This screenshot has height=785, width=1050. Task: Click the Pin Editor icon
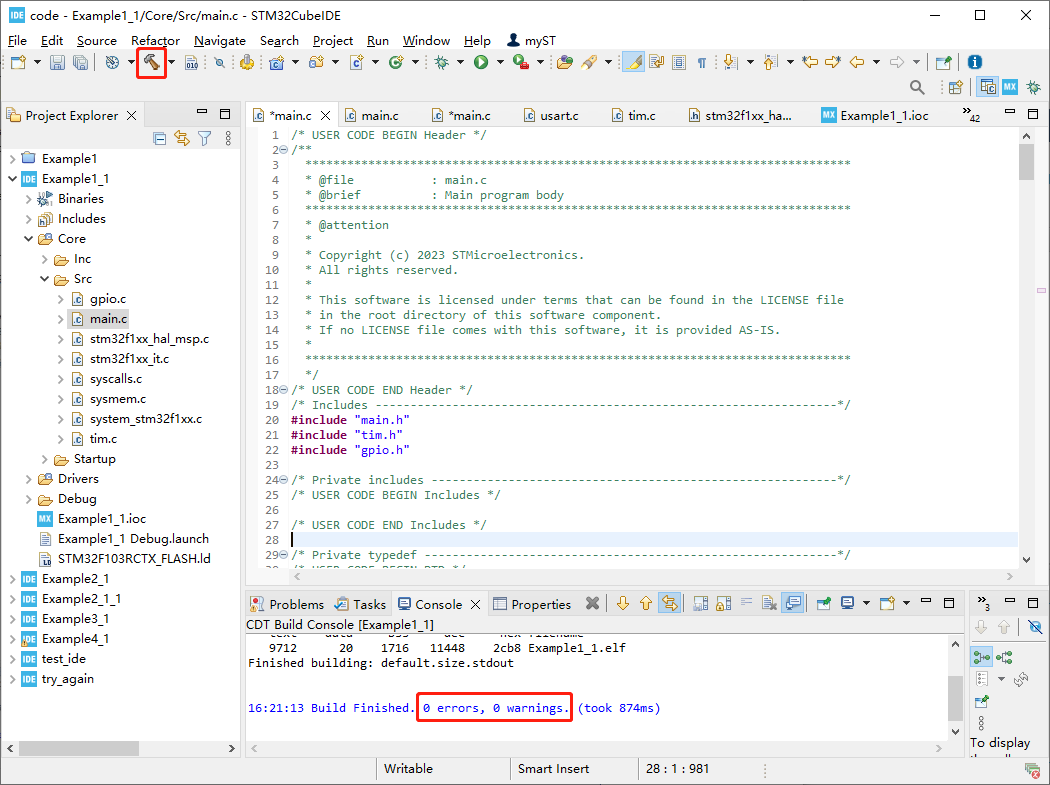point(944,62)
